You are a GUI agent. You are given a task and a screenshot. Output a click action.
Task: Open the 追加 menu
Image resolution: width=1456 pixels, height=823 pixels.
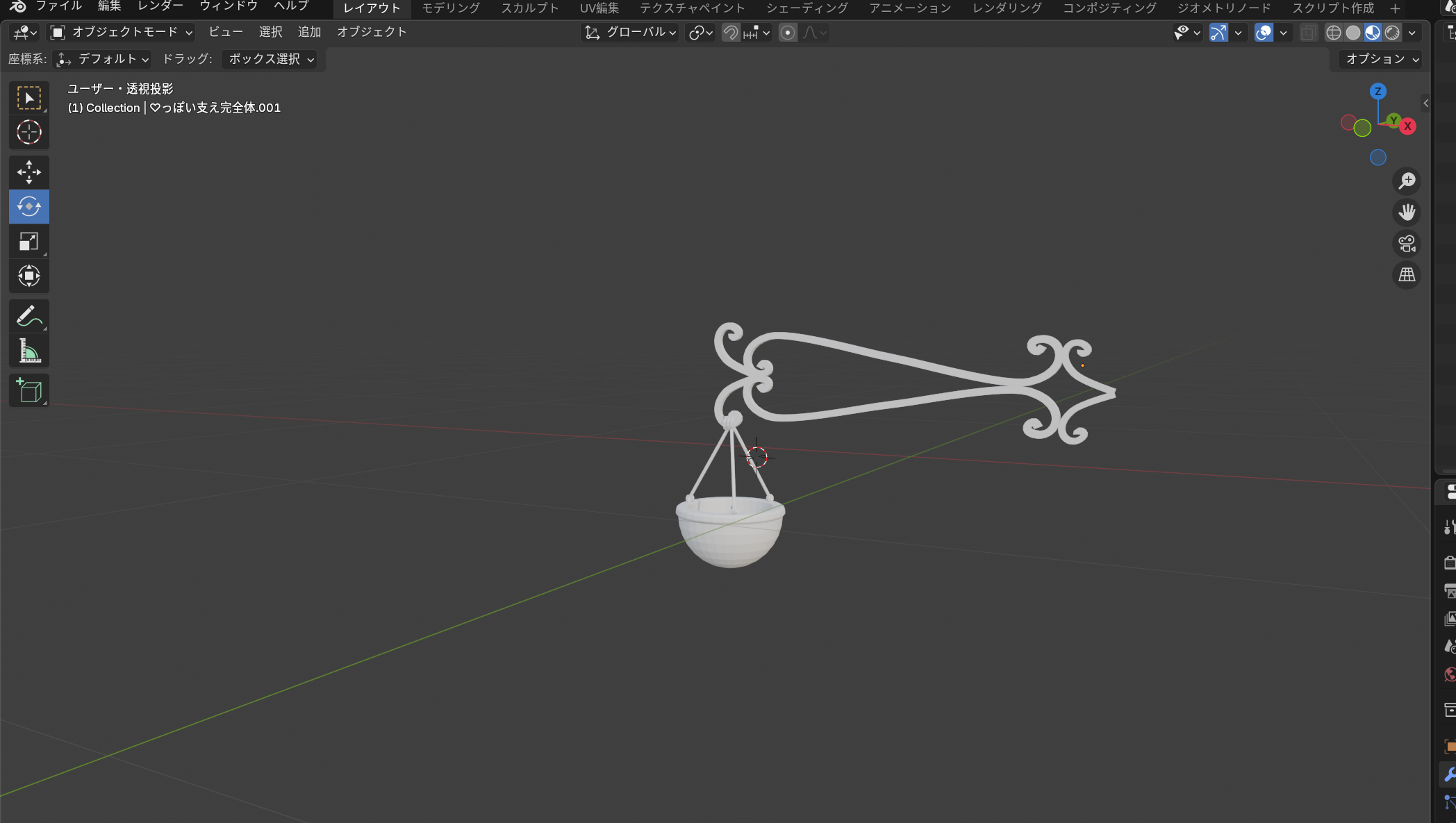pyautogui.click(x=309, y=32)
